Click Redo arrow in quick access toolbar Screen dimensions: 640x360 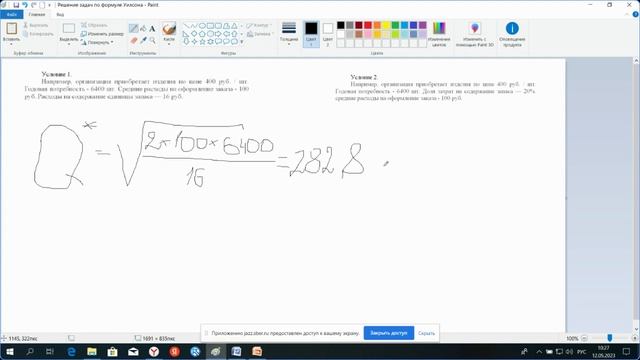pyautogui.click(x=34, y=5)
